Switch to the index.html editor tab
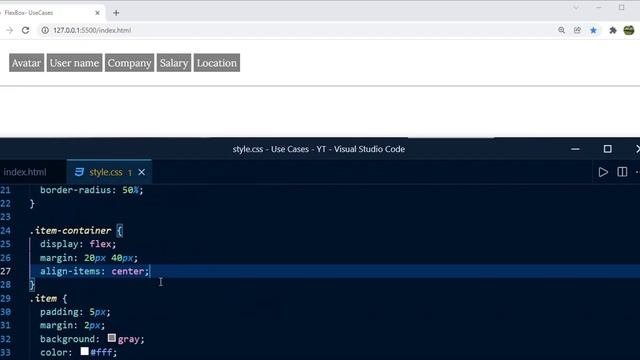Viewport: 640px width, 360px height. [x=25, y=172]
